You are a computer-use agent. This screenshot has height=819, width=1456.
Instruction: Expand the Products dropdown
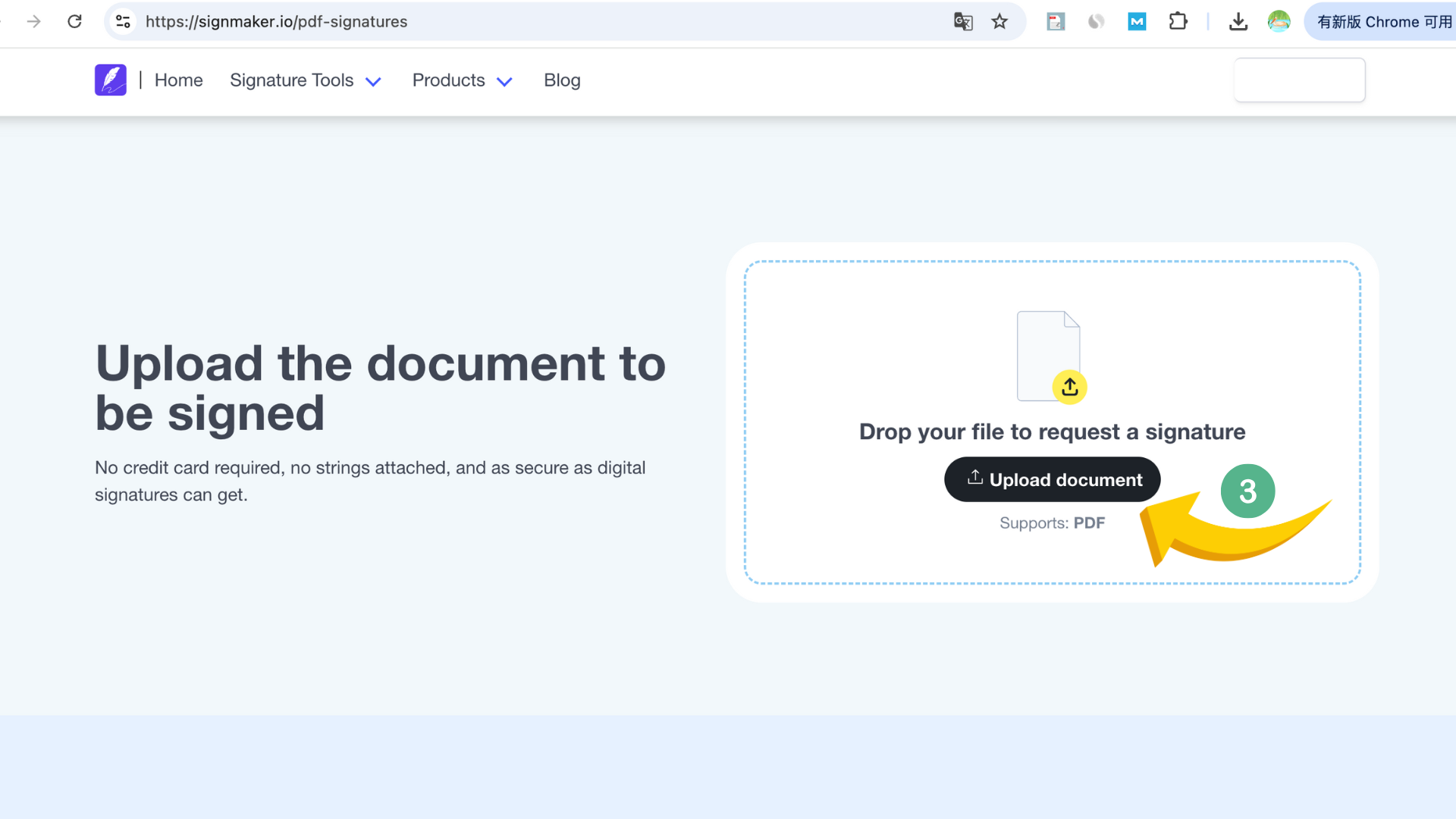click(x=463, y=80)
